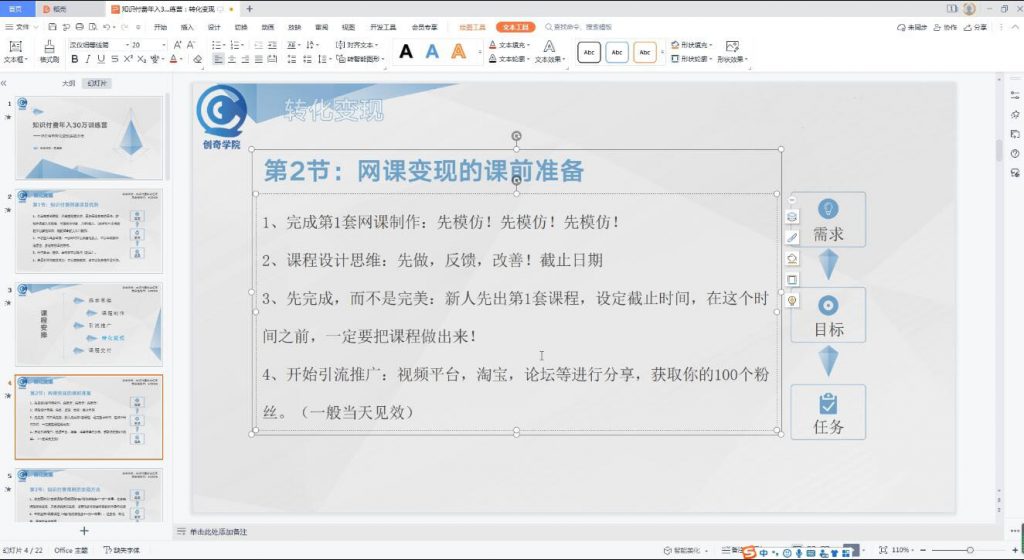Switch slide panel to 幻灯片 view
This screenshot has height=560, width=1024.
point(97,84)
